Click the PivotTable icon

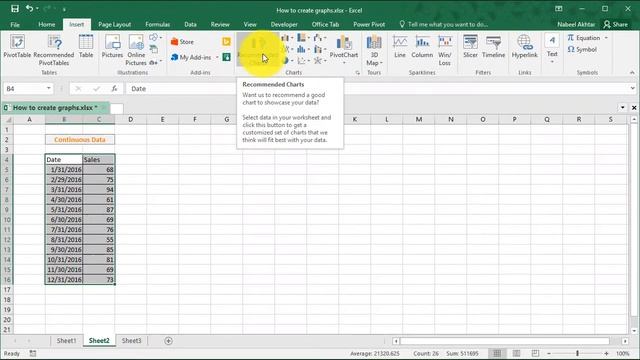17,46
